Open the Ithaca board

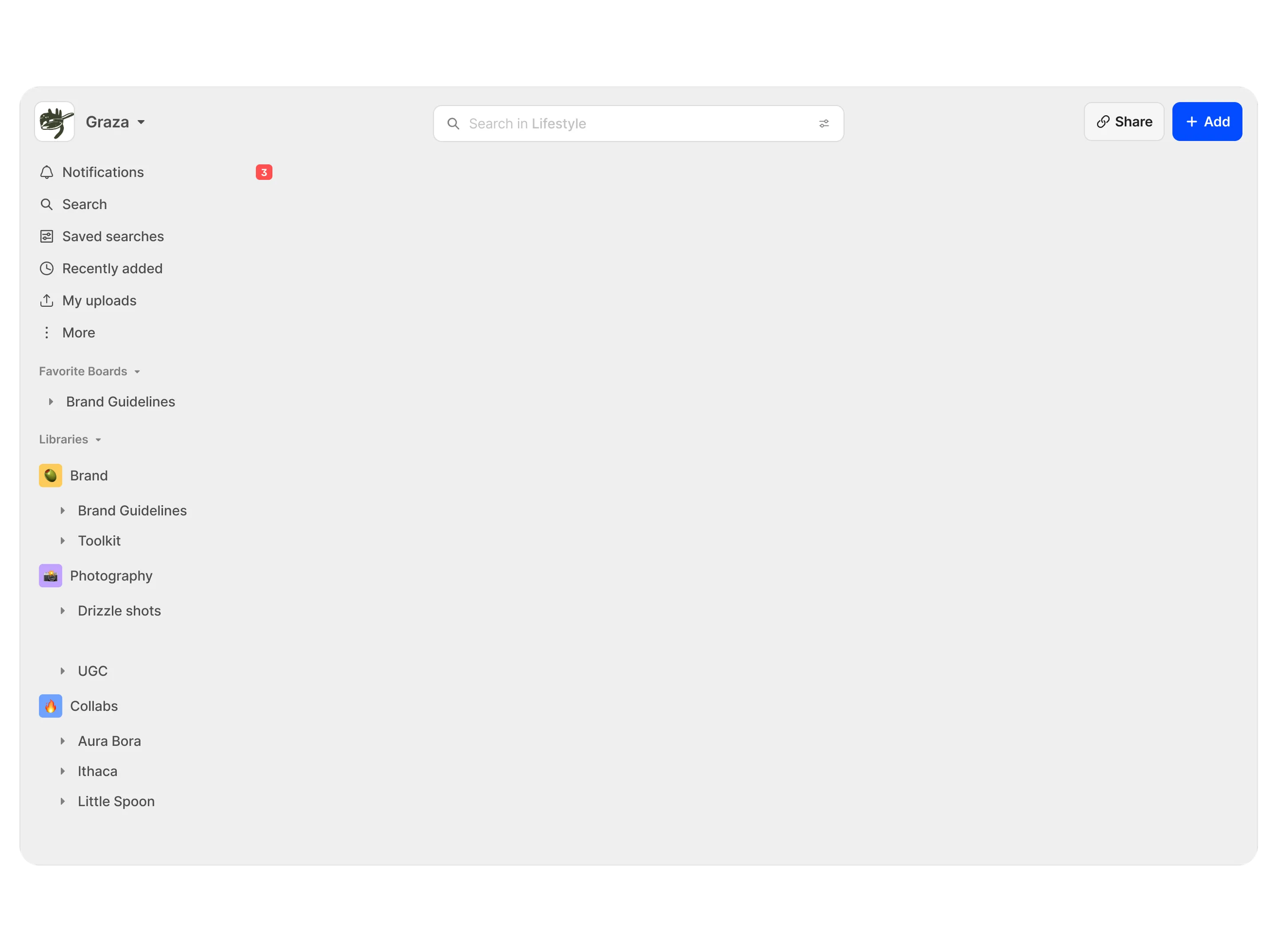[98, 771]
